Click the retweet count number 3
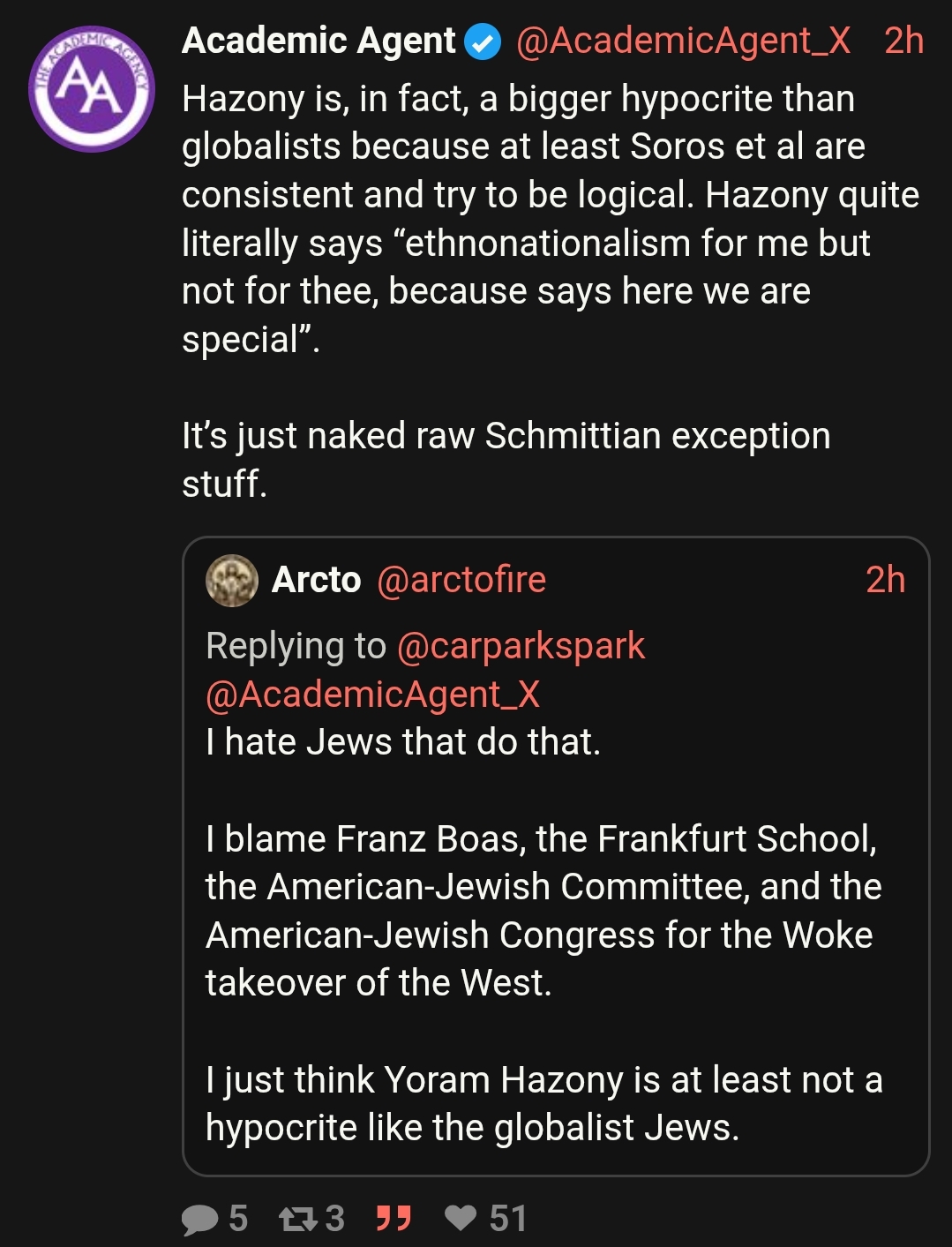The height and width of the screenshot is (1247, 952). click(x=334, y=1219)
